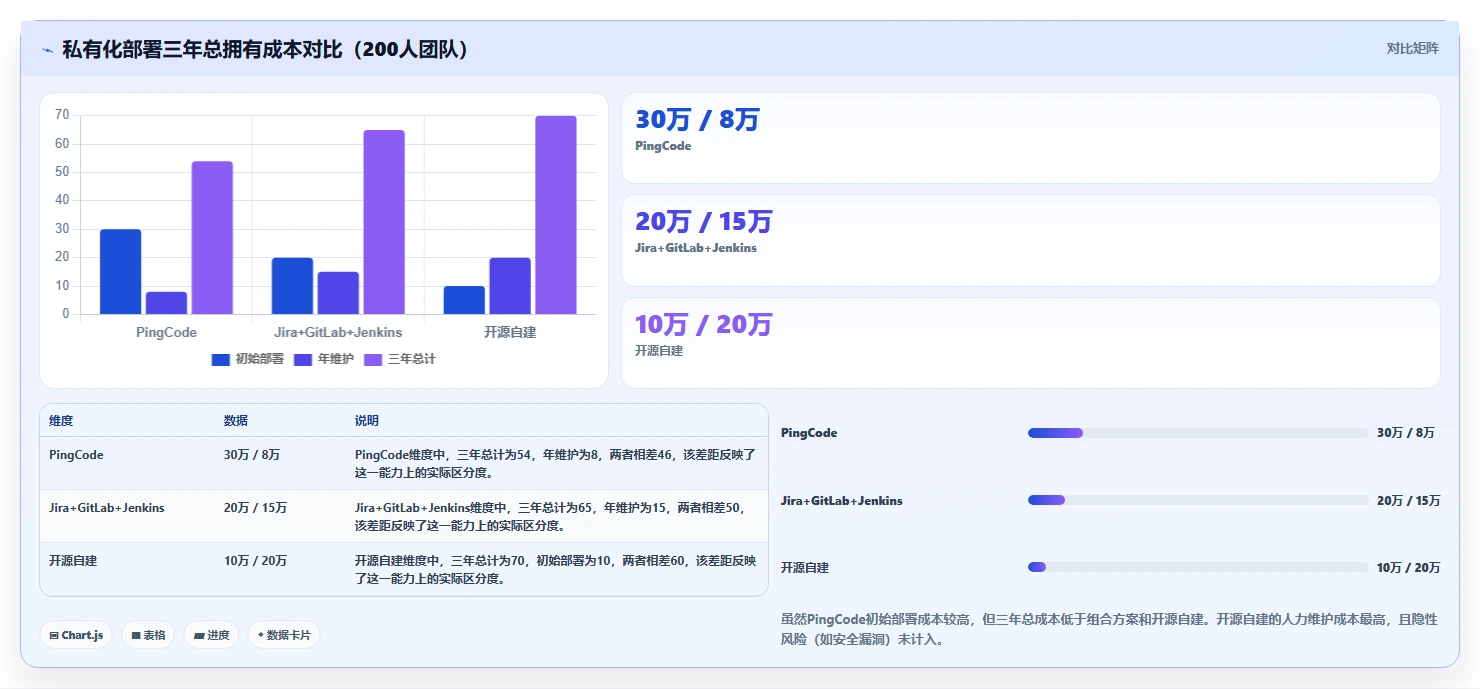
Task: Click the PingCode label beside progress bar
Action: point(809,433)
